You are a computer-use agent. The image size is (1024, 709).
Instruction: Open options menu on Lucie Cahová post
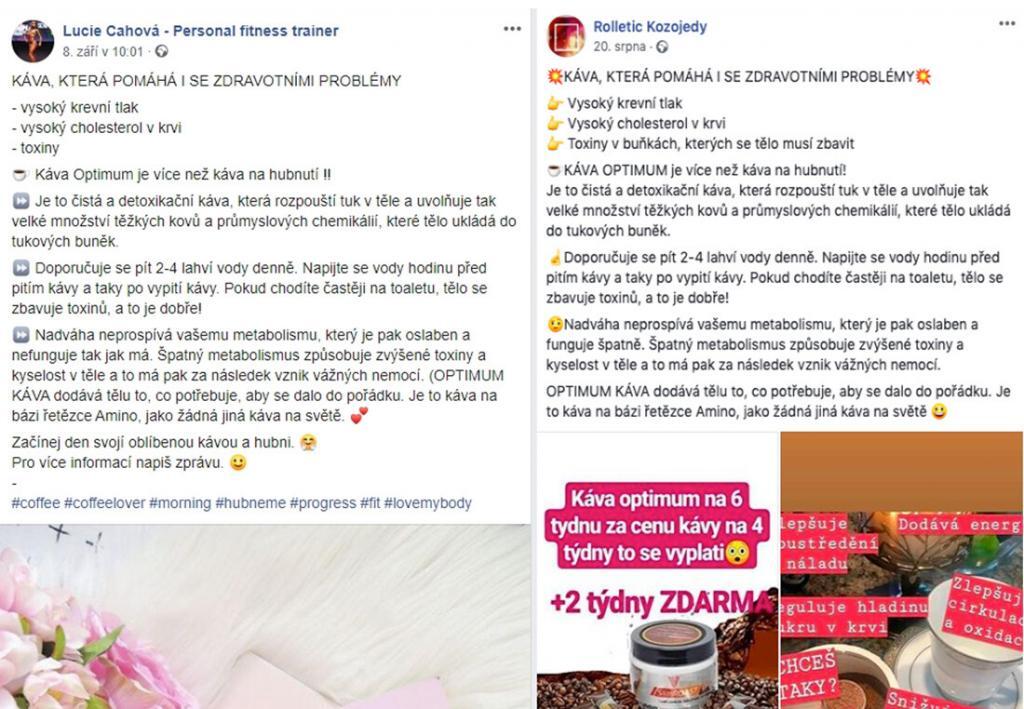click(x=512, y=29)
